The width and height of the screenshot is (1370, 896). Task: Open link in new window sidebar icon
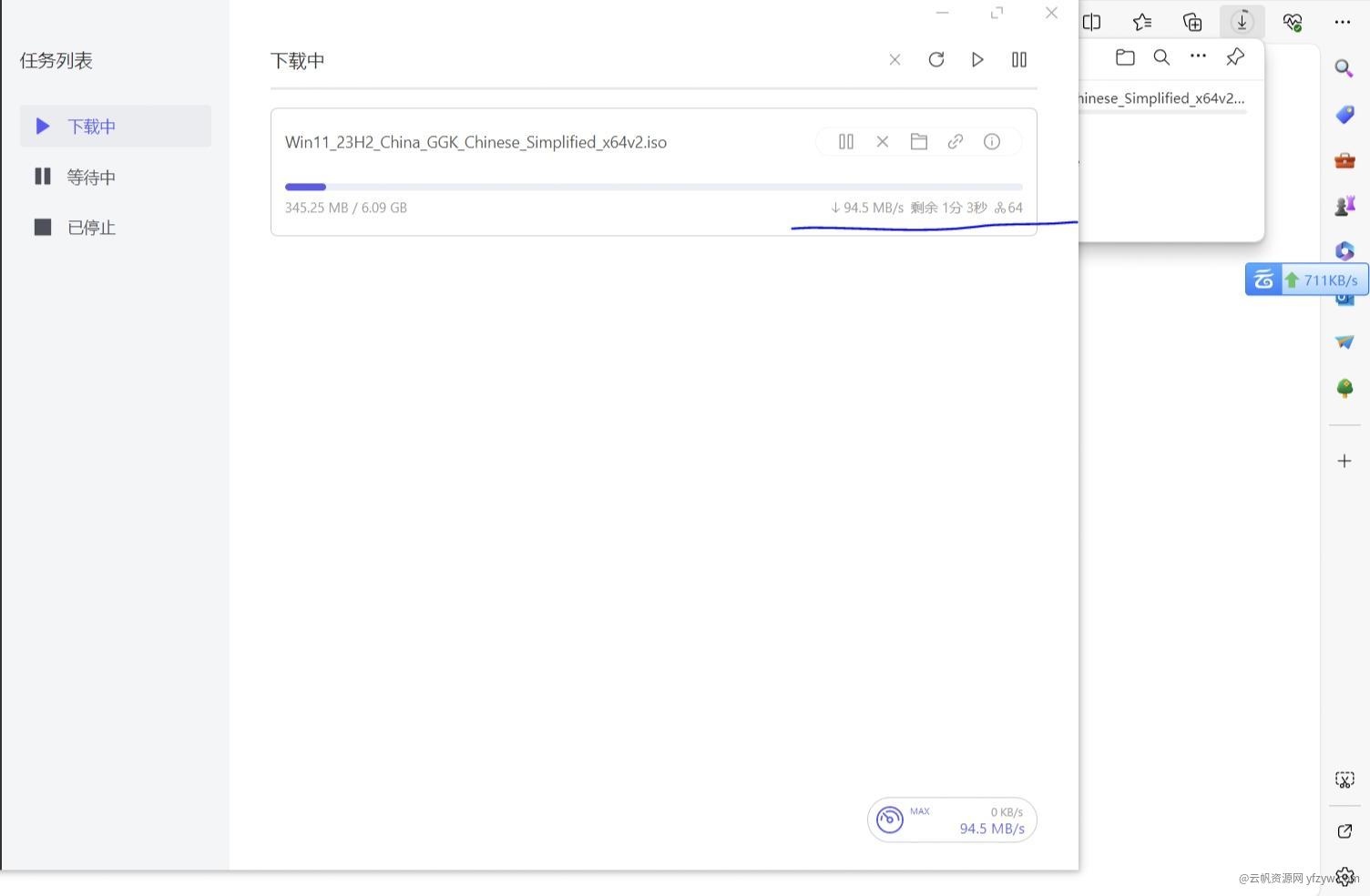coord(1344,830)
